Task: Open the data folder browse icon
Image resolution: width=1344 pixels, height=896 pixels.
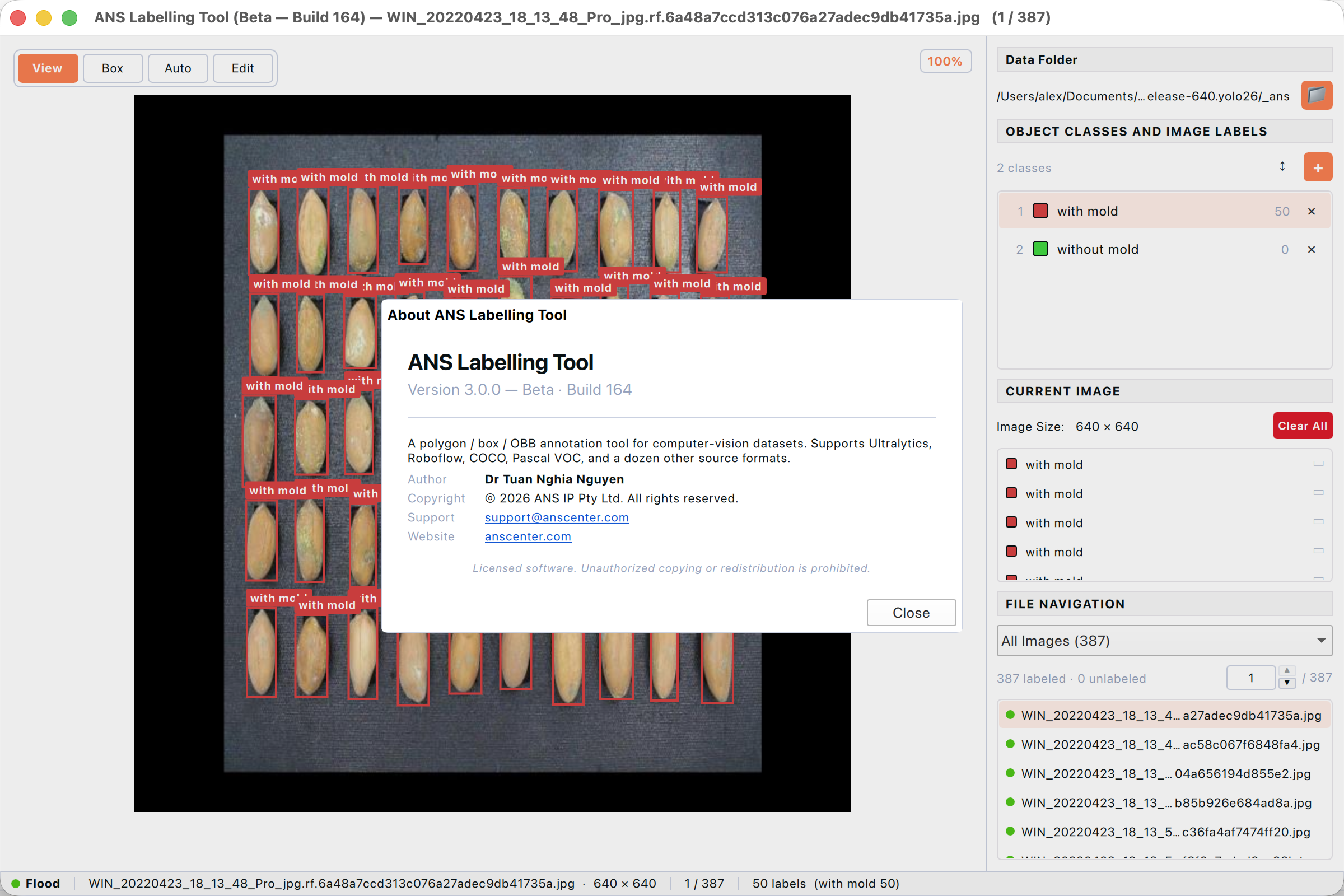Action: coord(1316,95)
